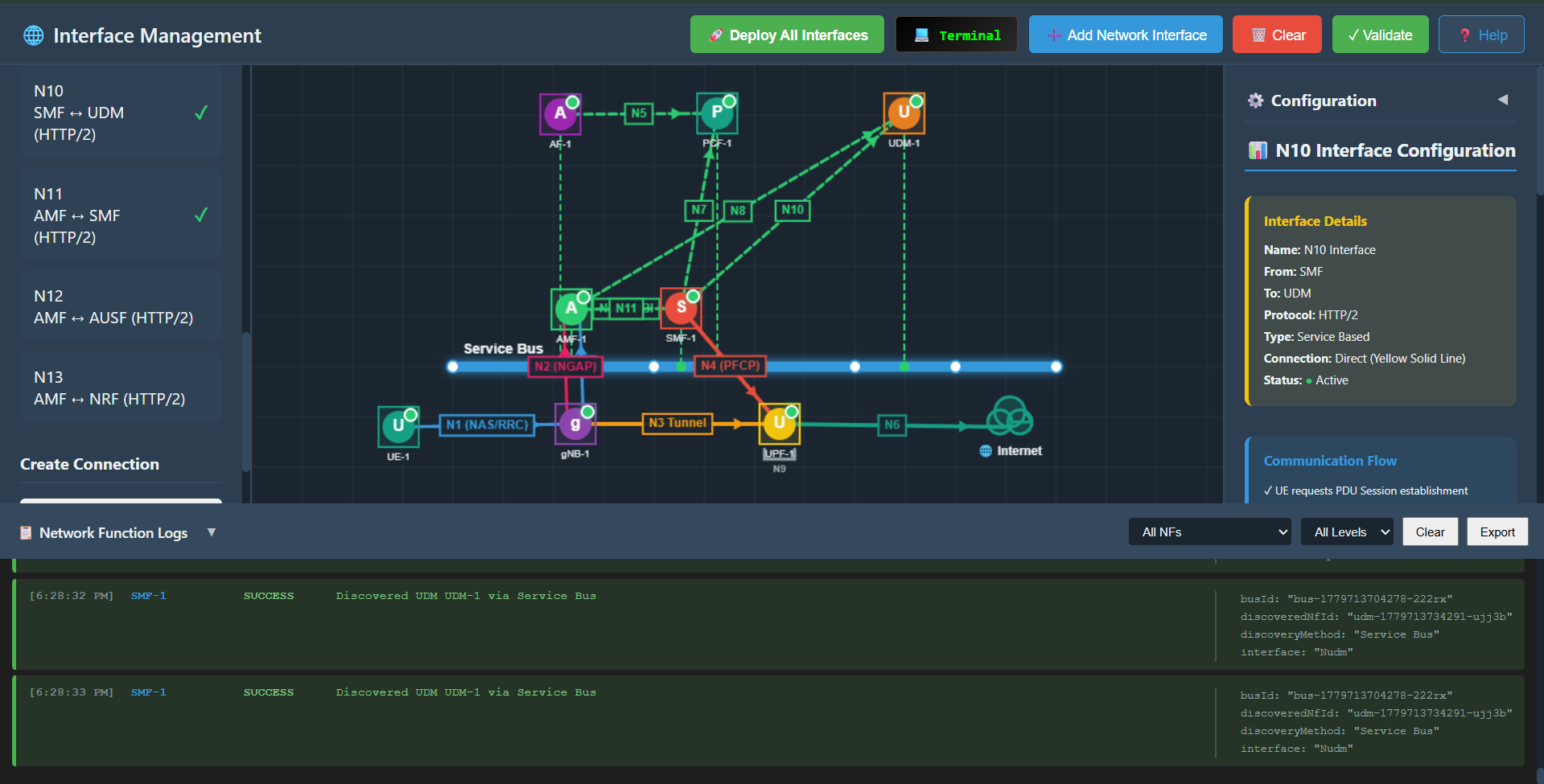Select the AF-1 node icon
This screenshot has height=784, width=1544.
click(560, 113)
